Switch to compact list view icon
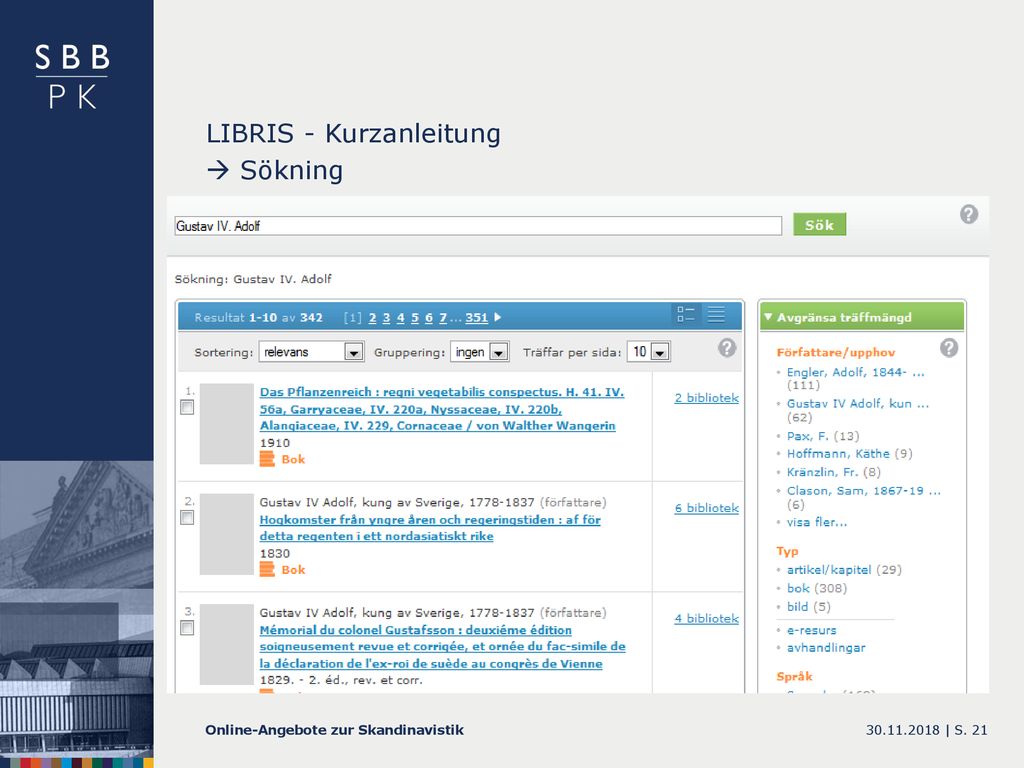This screenshot has width=1024, height=768. (x=716, y=315)
